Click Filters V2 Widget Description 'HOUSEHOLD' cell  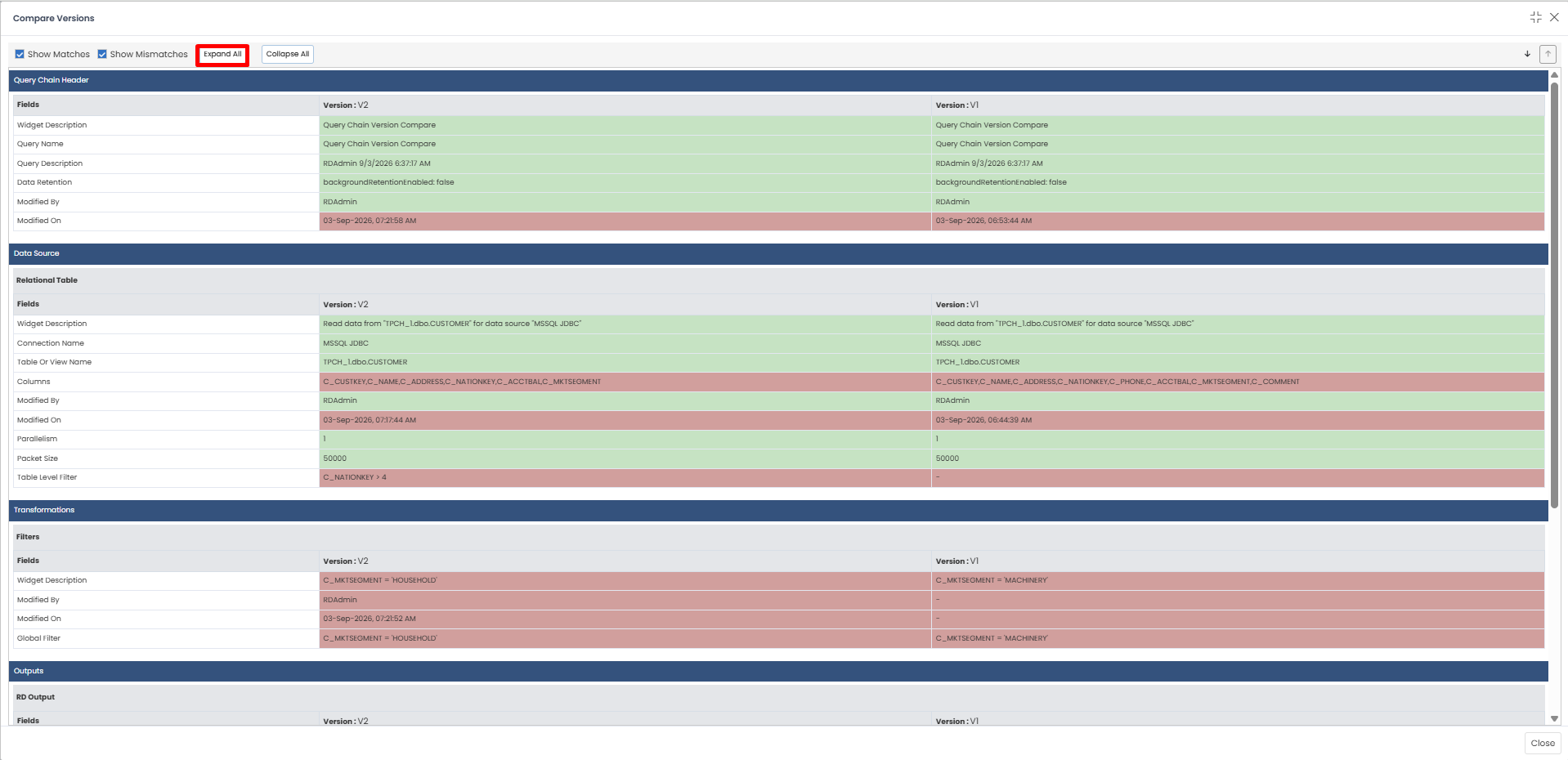tap(625, 580)
